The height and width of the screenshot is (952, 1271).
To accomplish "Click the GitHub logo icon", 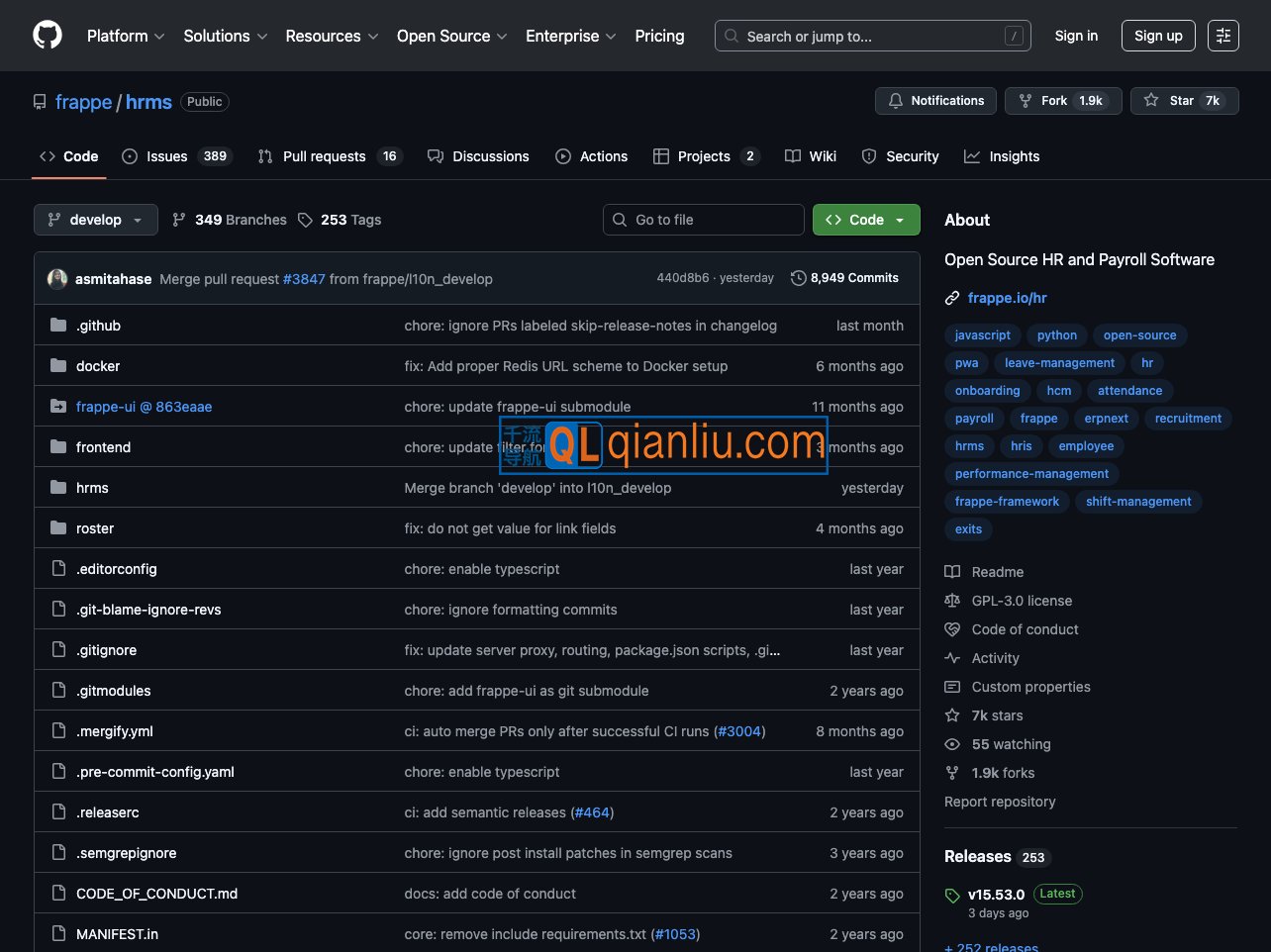I will pyautogui.click(x=48, y=36).
